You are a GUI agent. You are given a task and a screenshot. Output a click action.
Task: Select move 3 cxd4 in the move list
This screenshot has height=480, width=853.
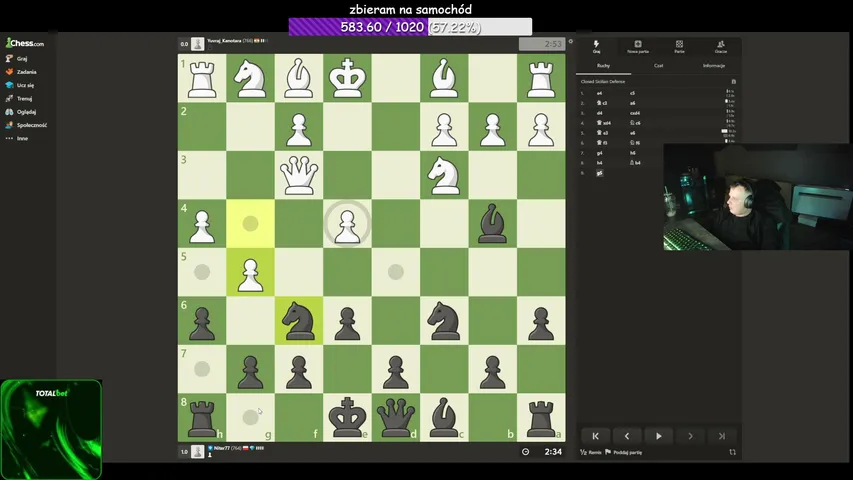point(635,113)
